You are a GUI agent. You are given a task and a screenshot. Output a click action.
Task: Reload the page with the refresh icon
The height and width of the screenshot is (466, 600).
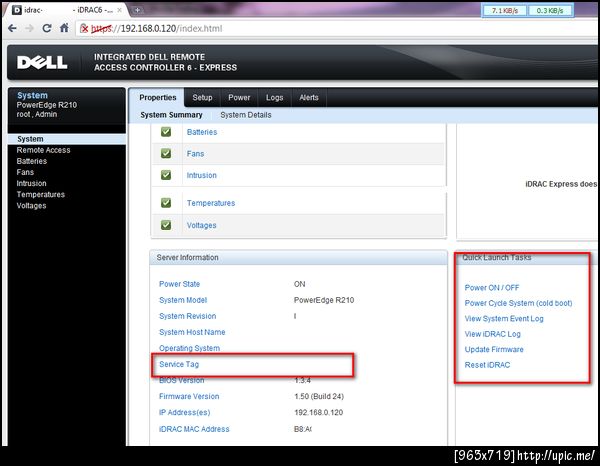tap(47, 28)
